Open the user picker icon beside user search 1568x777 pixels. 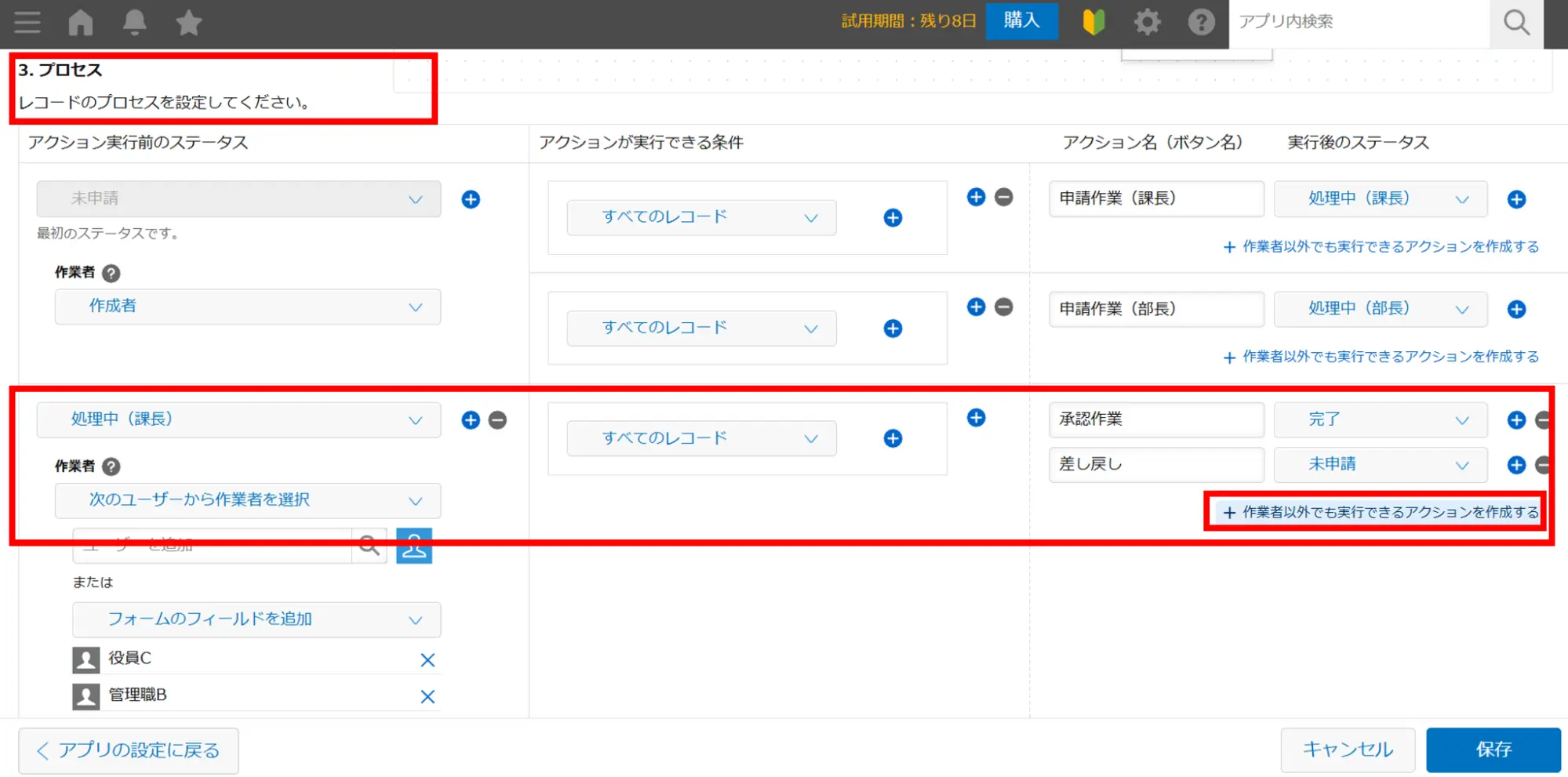click(x=413, y=546)
